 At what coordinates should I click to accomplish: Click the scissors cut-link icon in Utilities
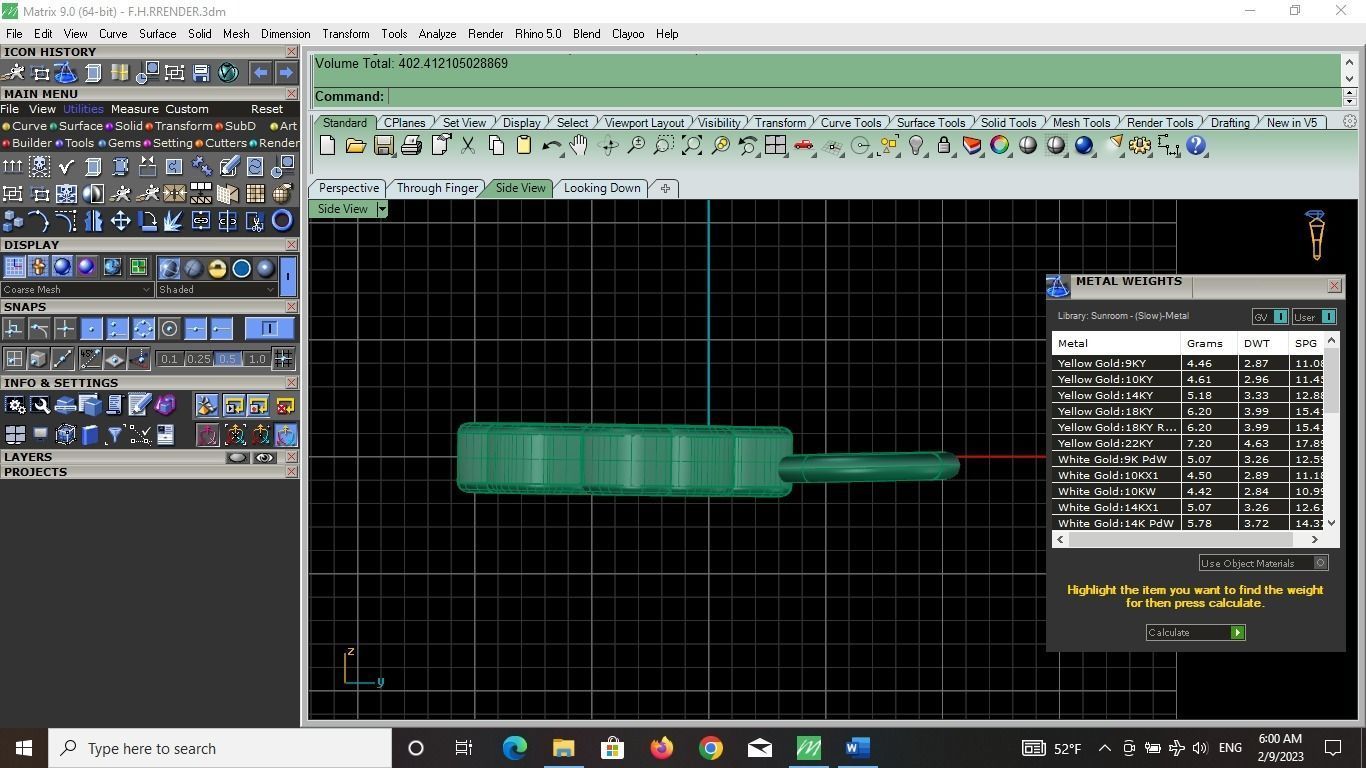(255, 220)
